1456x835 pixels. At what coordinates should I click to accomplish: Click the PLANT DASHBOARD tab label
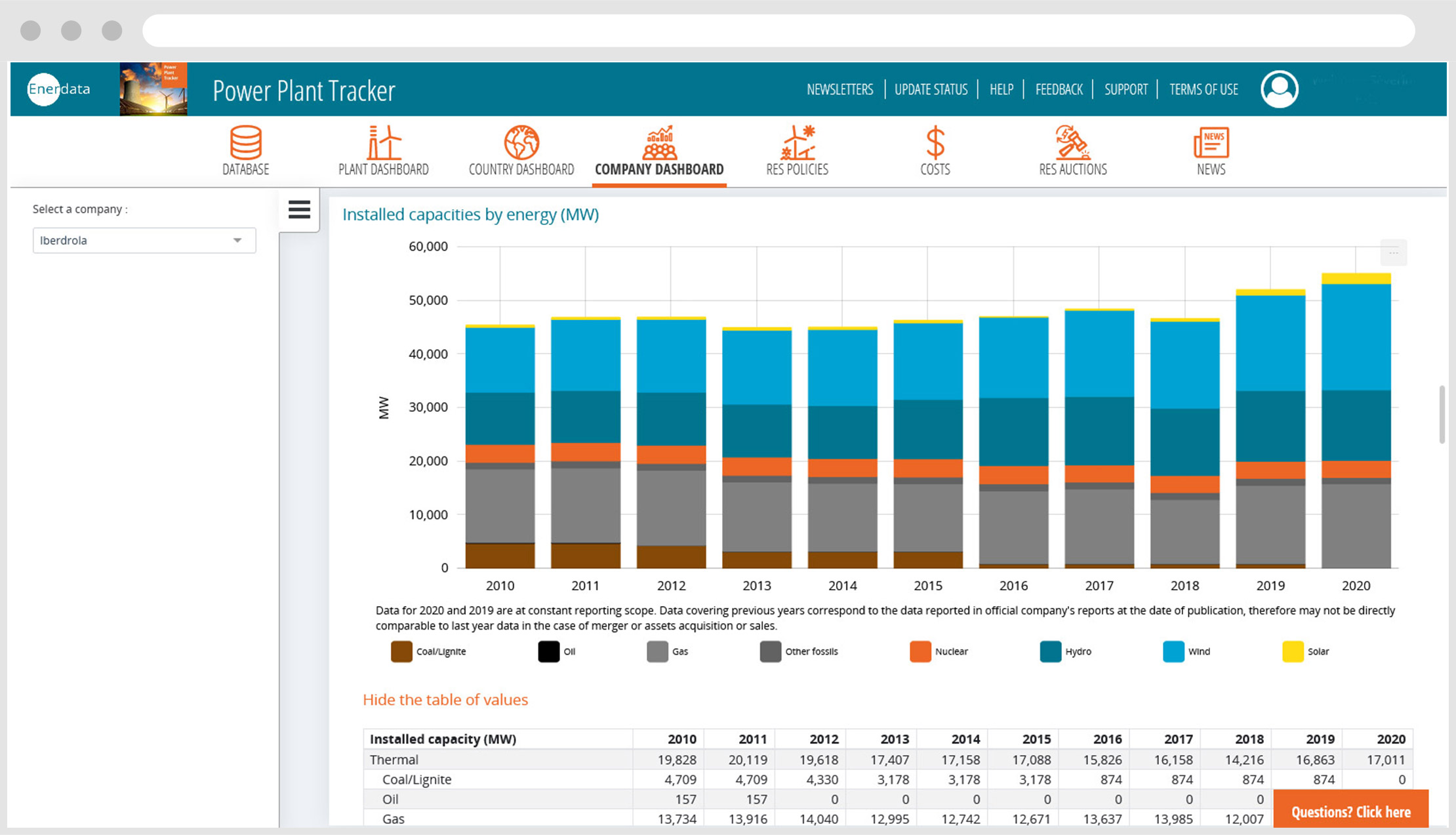click(384, 169)
